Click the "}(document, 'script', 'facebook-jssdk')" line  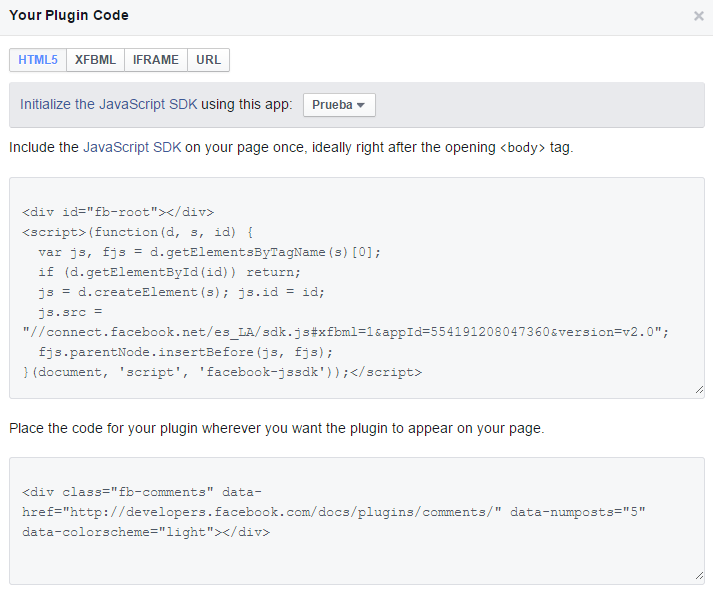point(222,372)
